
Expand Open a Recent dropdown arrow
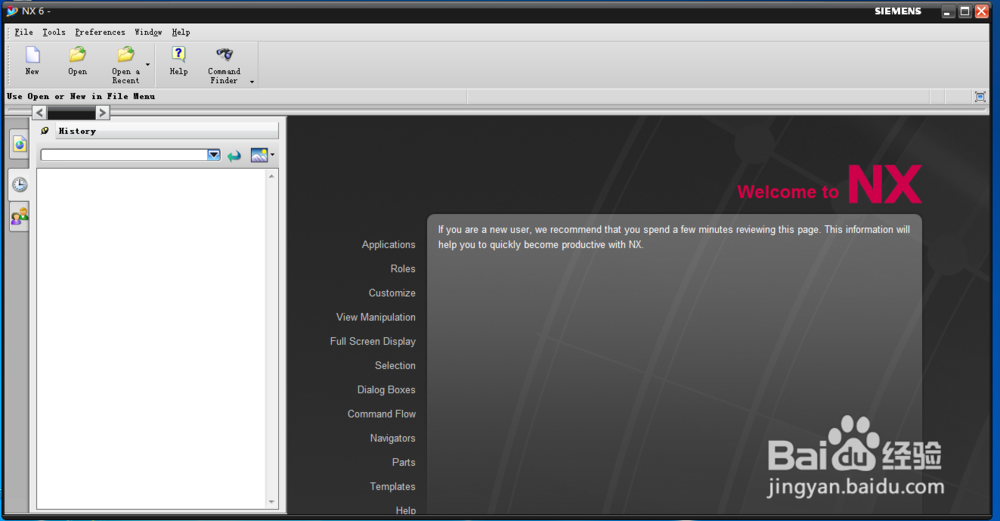coord(147,64)
